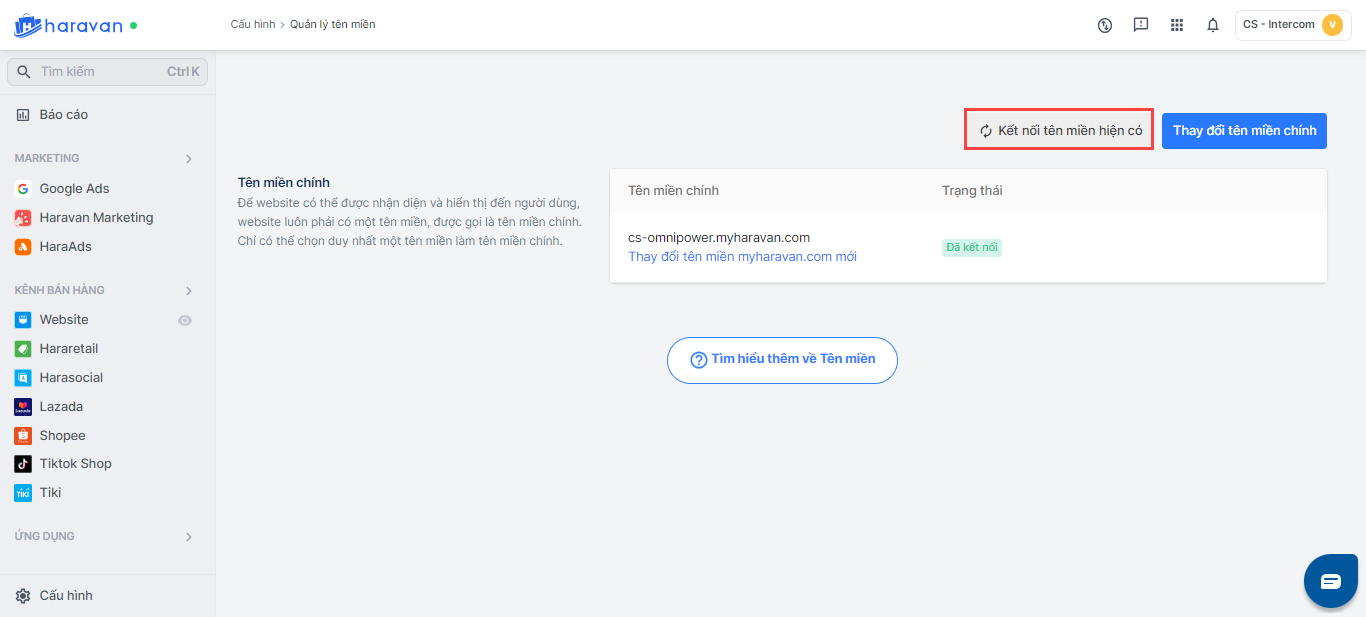
Task: Click Thay đổi tên miền chính button
Action: pyautogui.click(x=1244, y=131)
